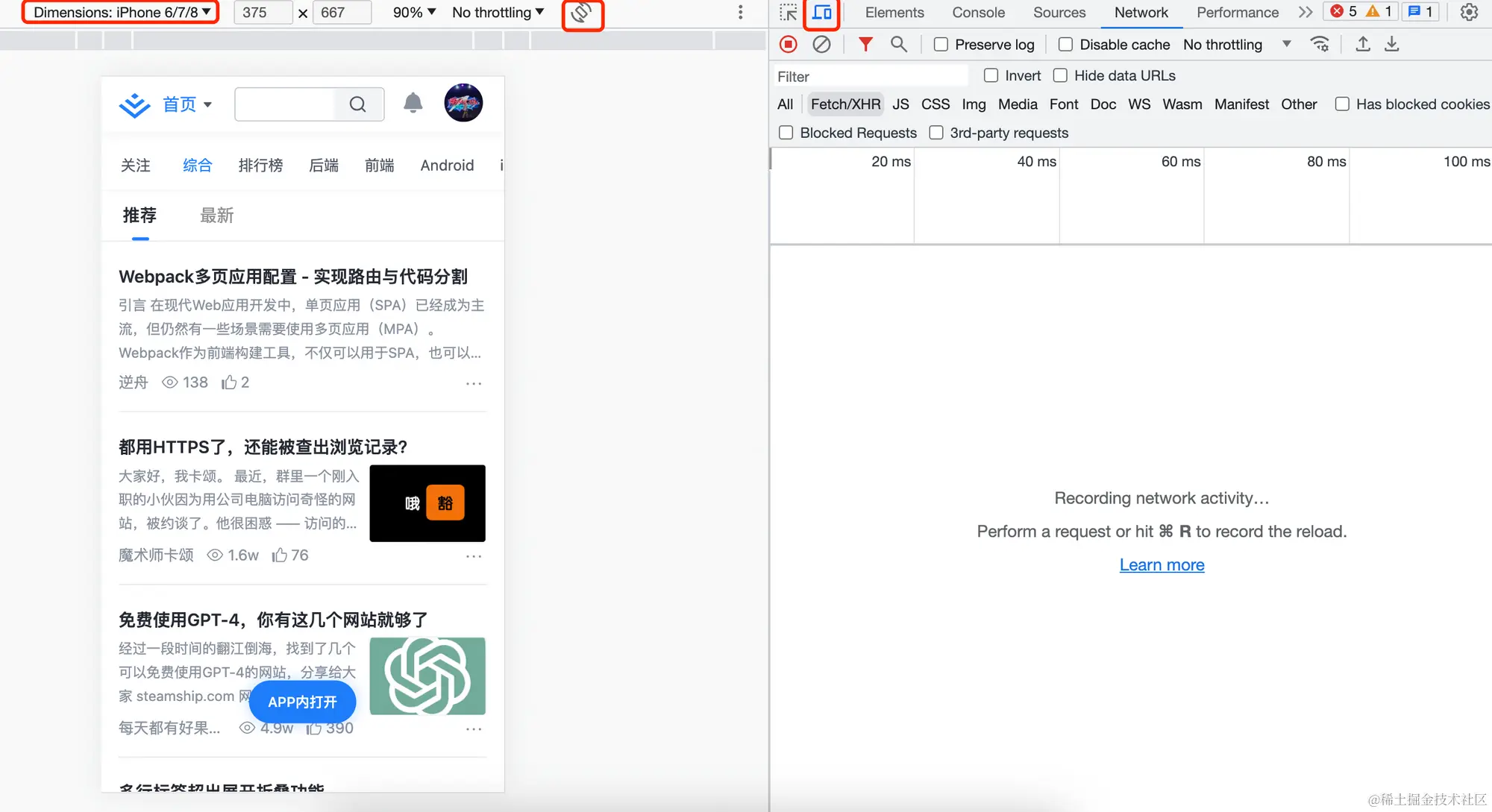Open the 90% zoom dropdown
The image size is (1492, 812).
tap(414, 13)
